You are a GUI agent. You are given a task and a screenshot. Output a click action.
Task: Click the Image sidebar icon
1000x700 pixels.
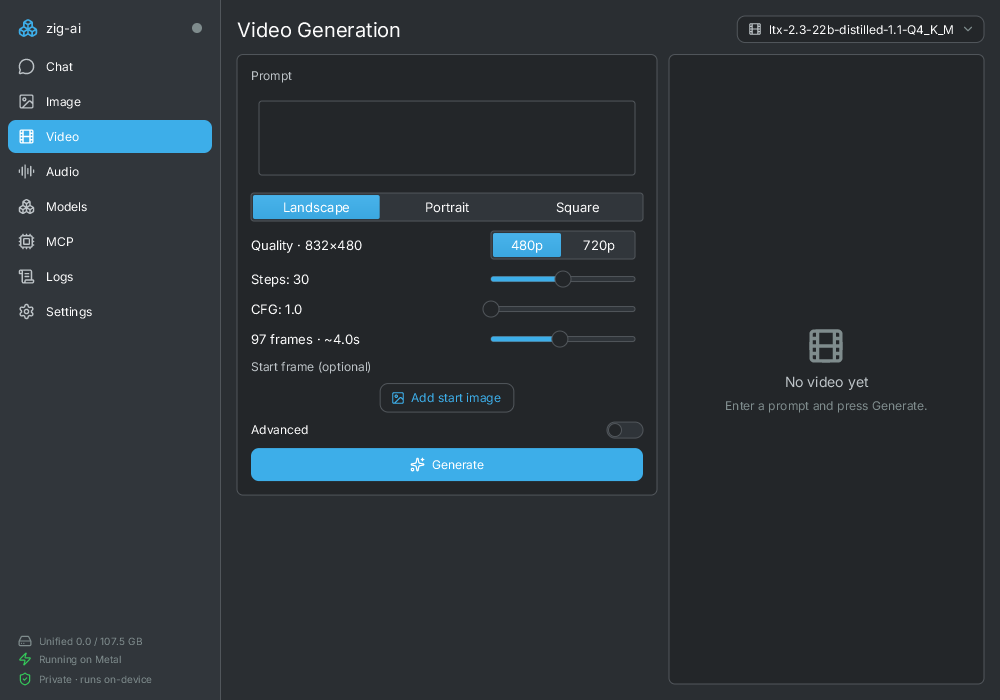click(x=26, y=102)
